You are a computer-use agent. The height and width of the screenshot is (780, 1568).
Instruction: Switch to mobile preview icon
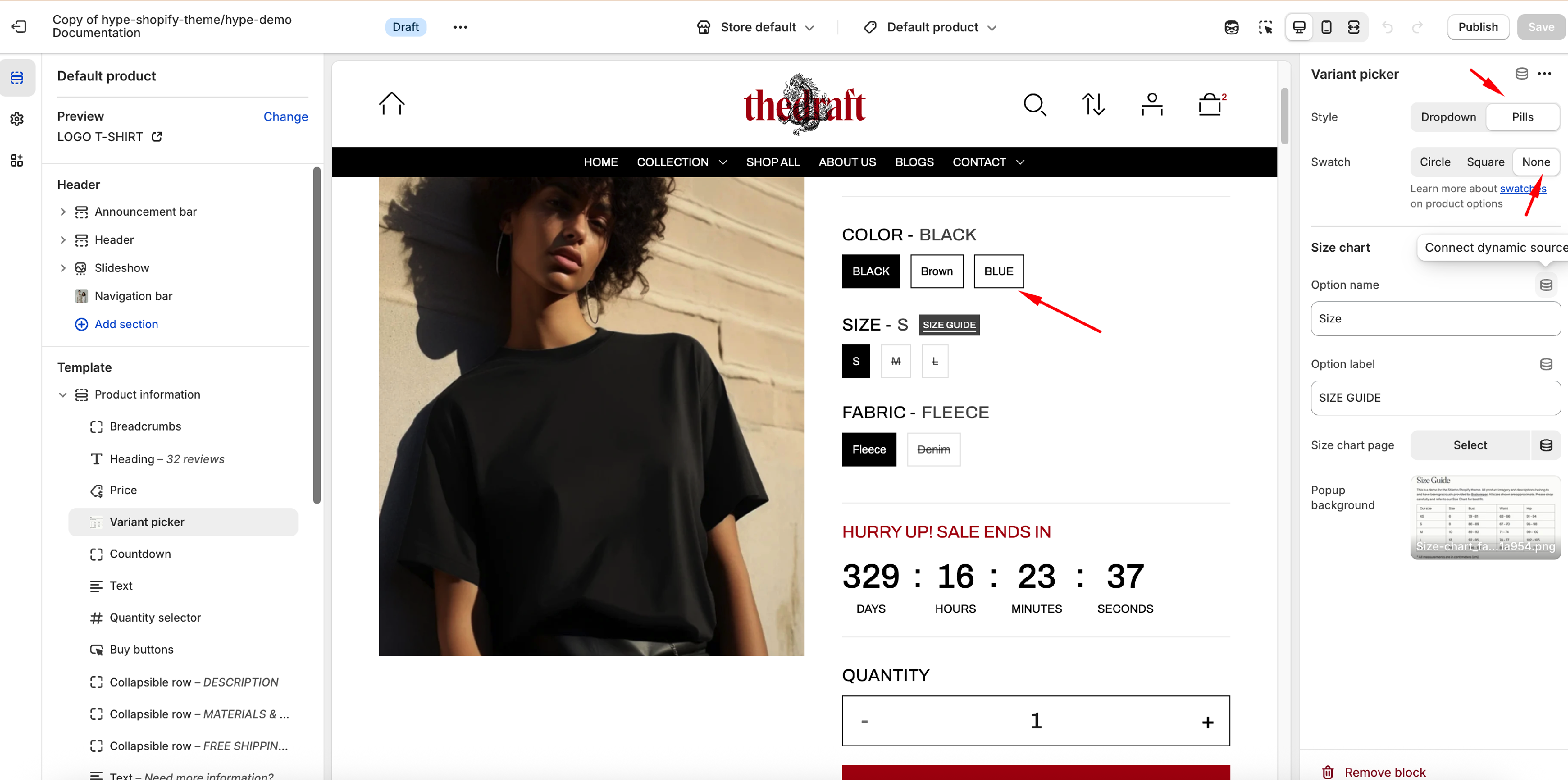pos(1325,27)
